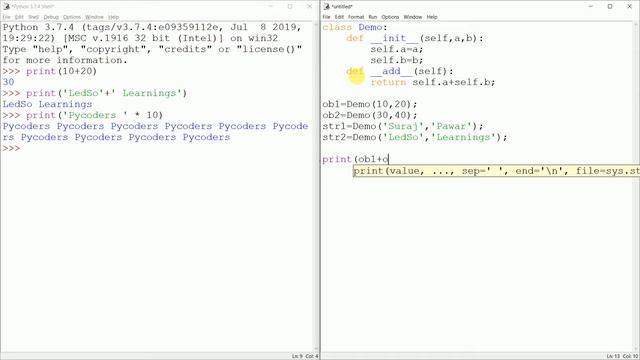Open Window menu in untitled editor window

coord(413,17)
